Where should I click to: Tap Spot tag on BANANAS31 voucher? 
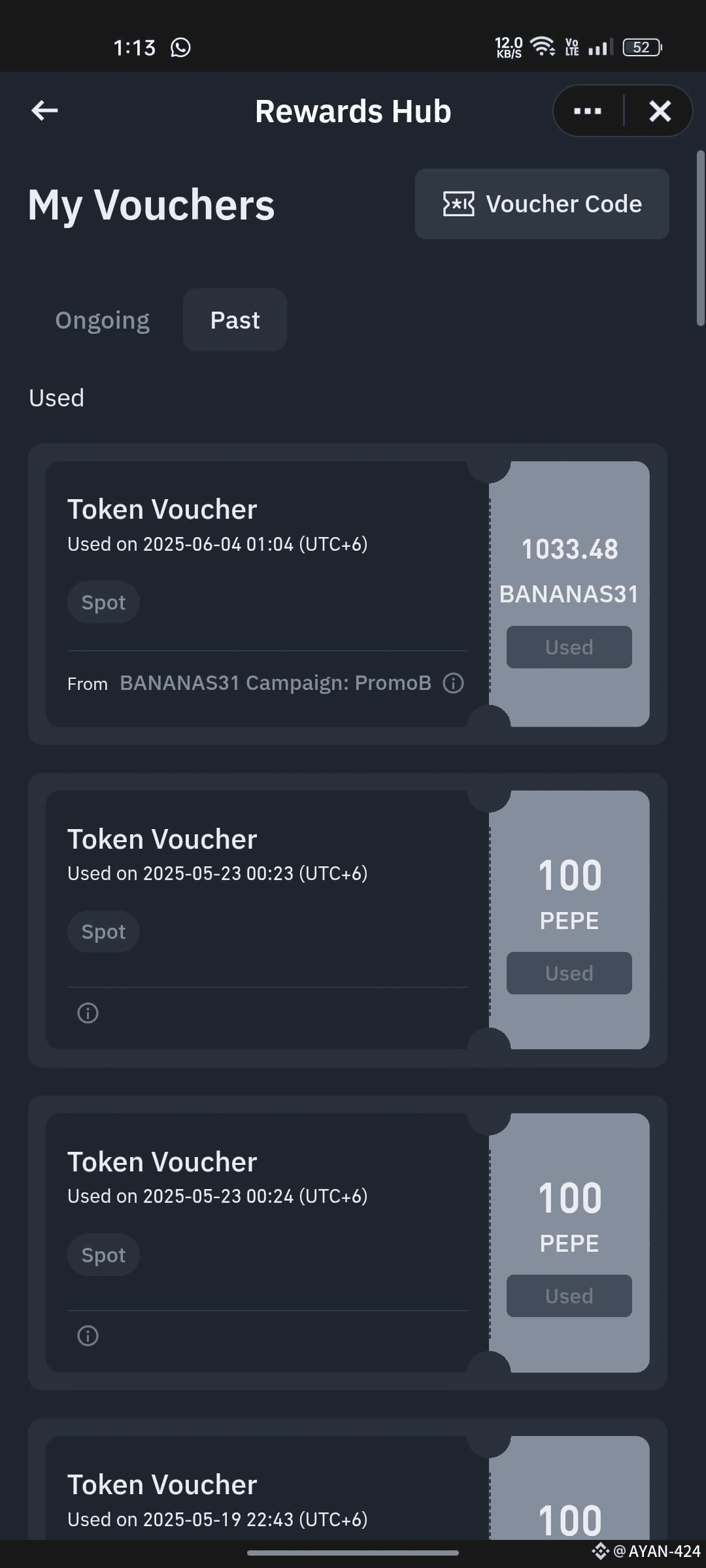point(103,602)
